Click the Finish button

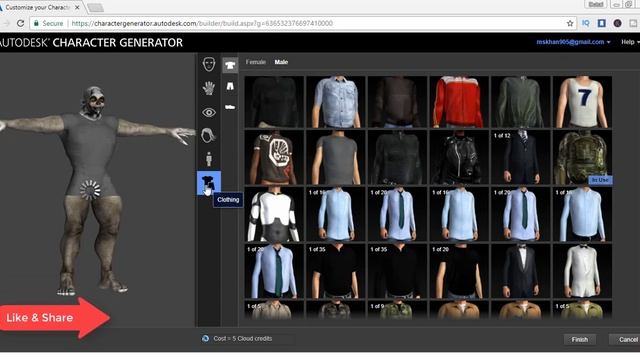(580, 339)
